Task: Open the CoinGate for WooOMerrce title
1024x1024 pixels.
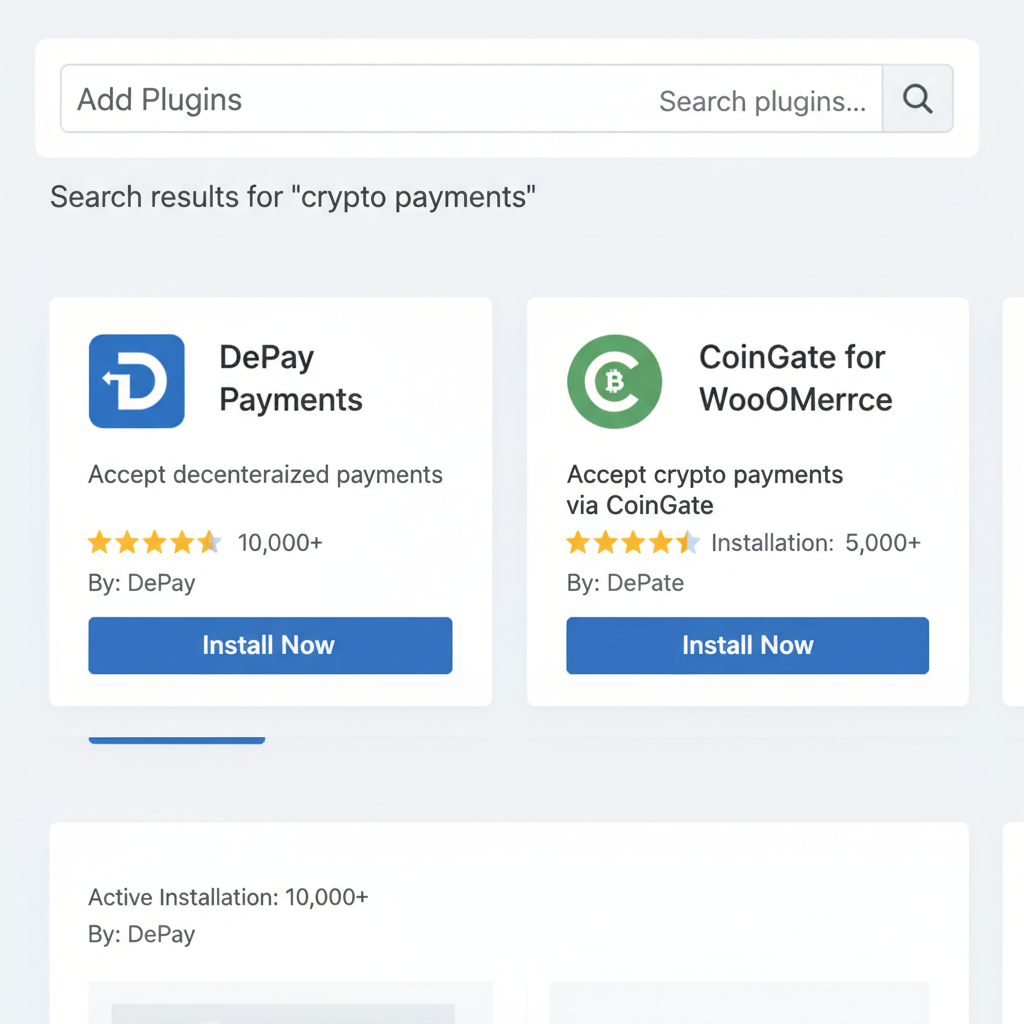Action: (795, 379)
